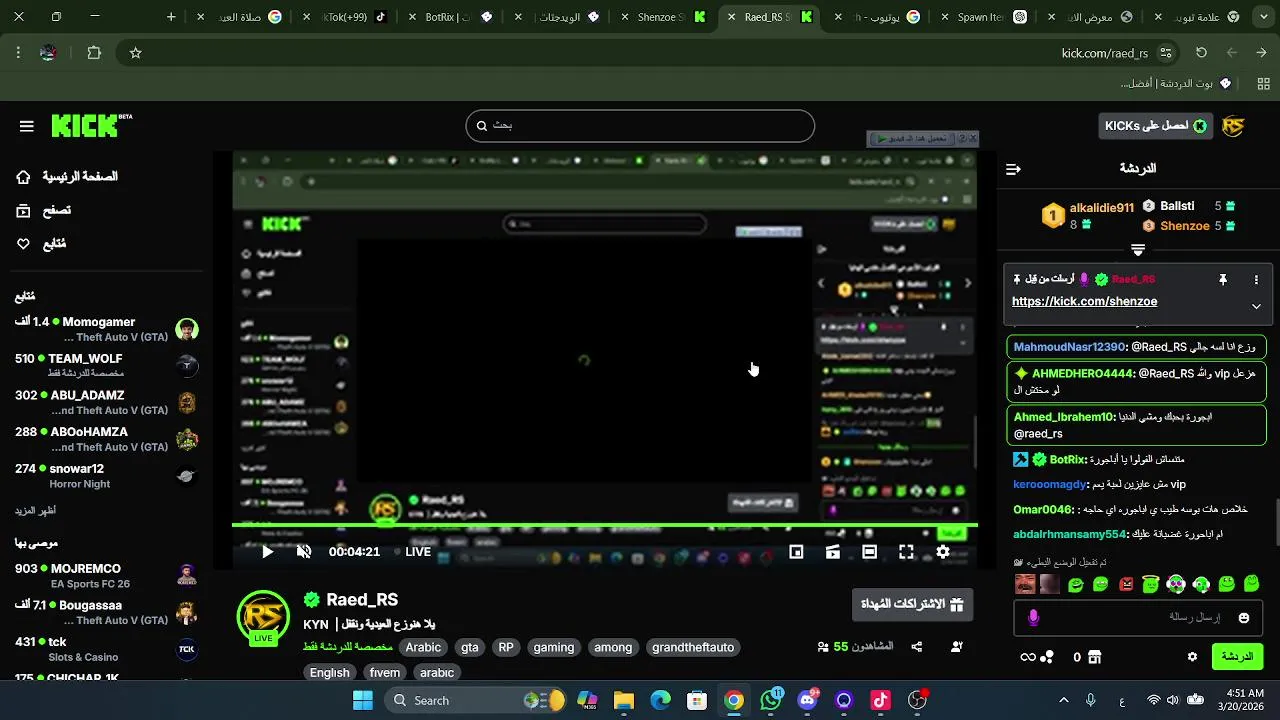This screenshot has width=1280, height=720.
Task: Open the kick.com/shenzoe pinned link
Action: pos(1084,301)
